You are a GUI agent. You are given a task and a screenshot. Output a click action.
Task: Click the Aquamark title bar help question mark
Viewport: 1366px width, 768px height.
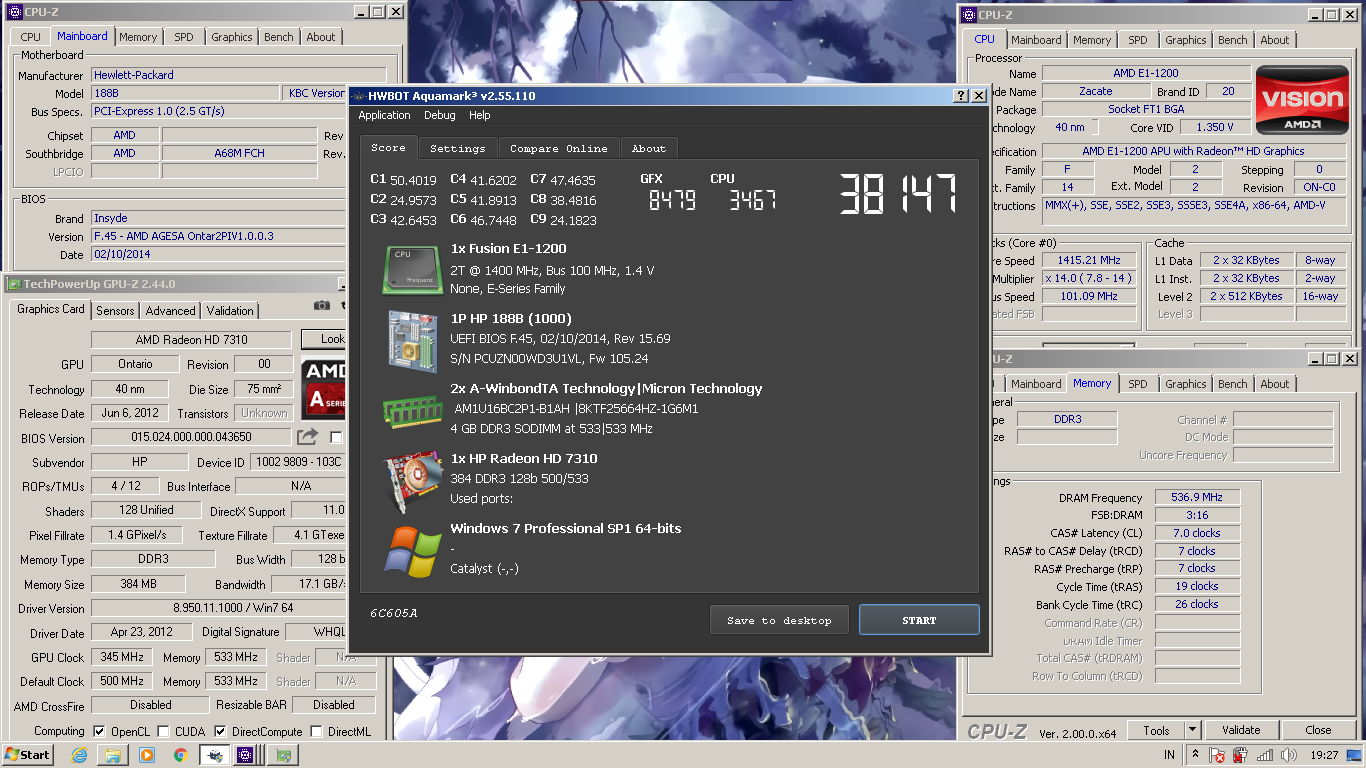pos(961,96)
